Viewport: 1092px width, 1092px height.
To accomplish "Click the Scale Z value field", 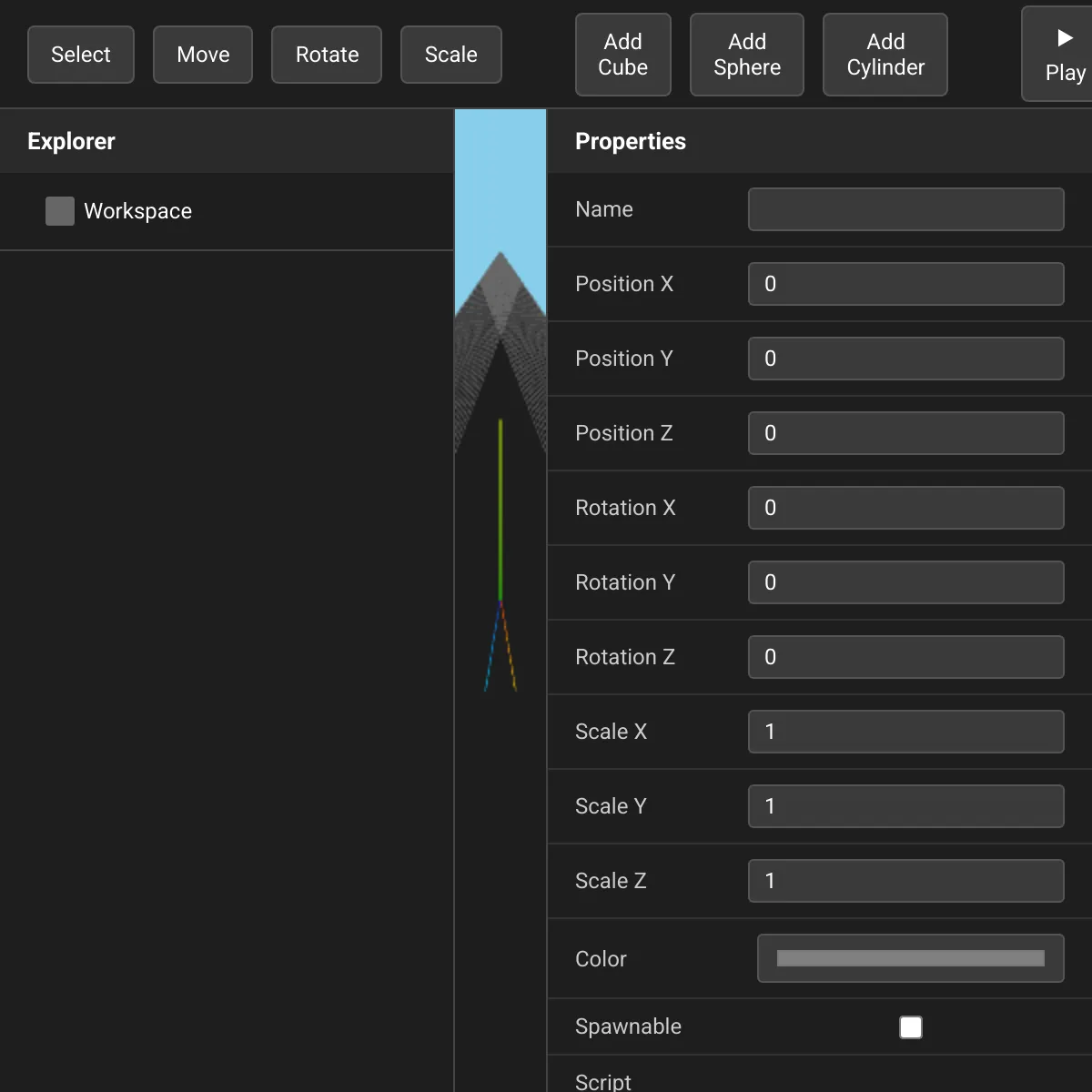I will pos(905,881).
